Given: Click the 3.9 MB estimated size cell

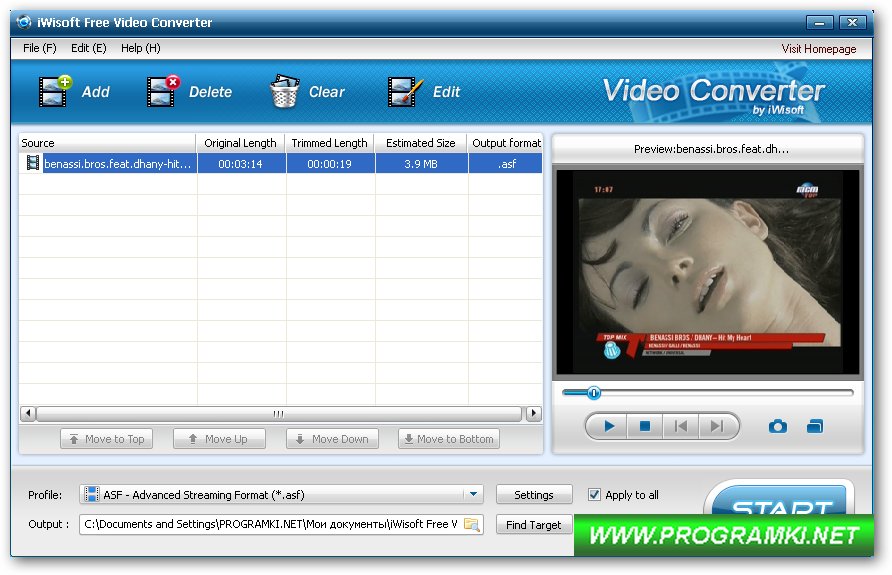Looking at the screenshot, I should click(421, 164).
